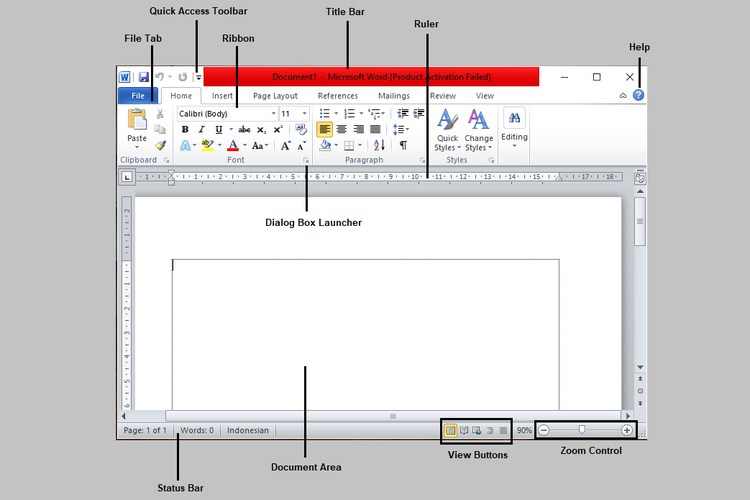Screen dimensions: 750x500
Task: Open the Paragraph dialog box launcher
Action: 422,160
